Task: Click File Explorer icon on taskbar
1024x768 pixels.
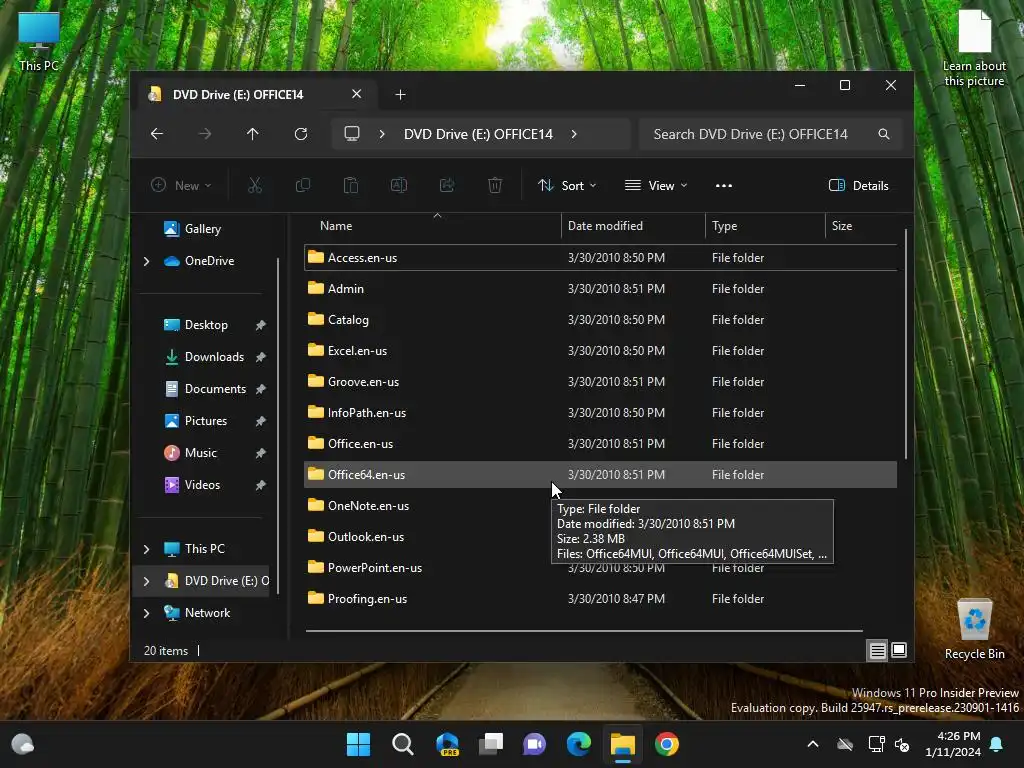Action: pos(622,744)
